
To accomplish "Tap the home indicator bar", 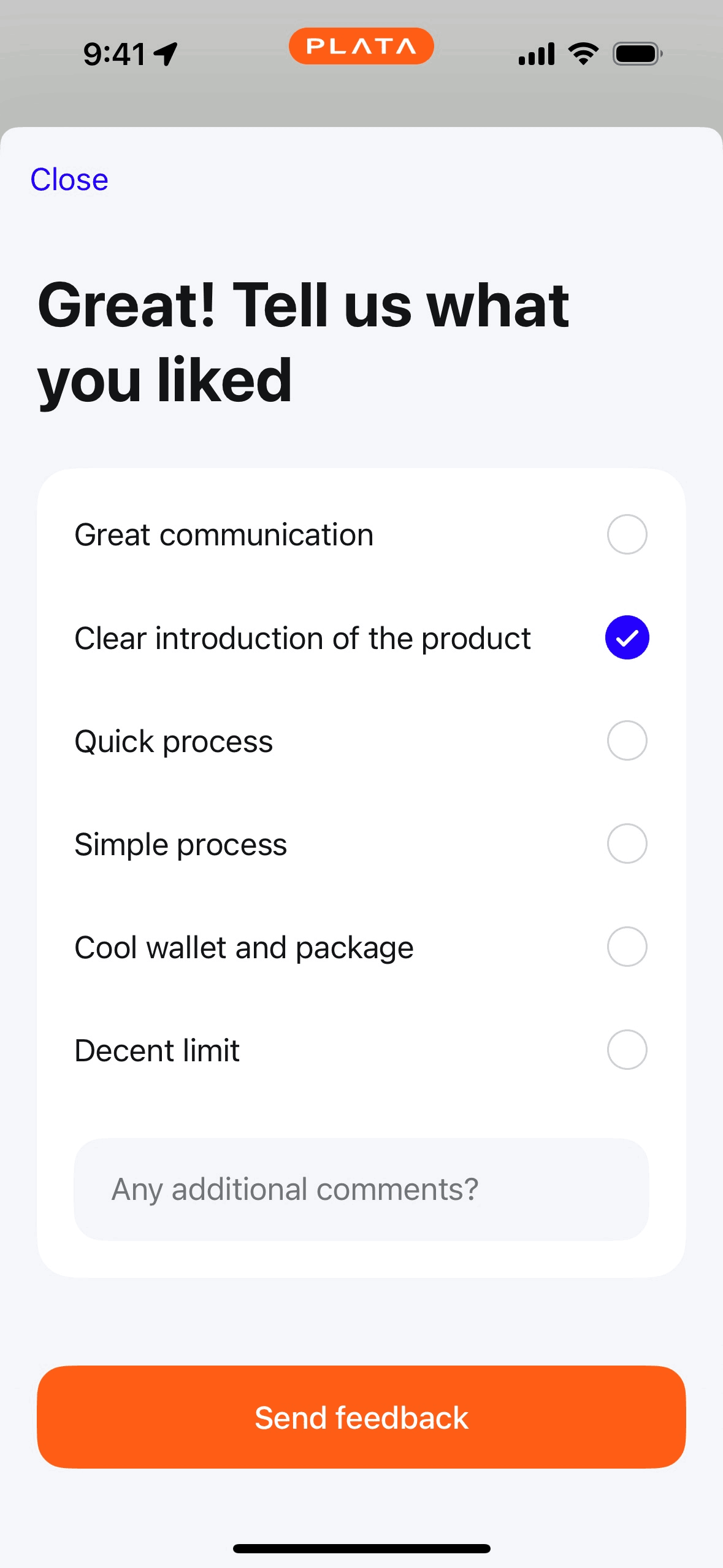I will (361, 1548).
